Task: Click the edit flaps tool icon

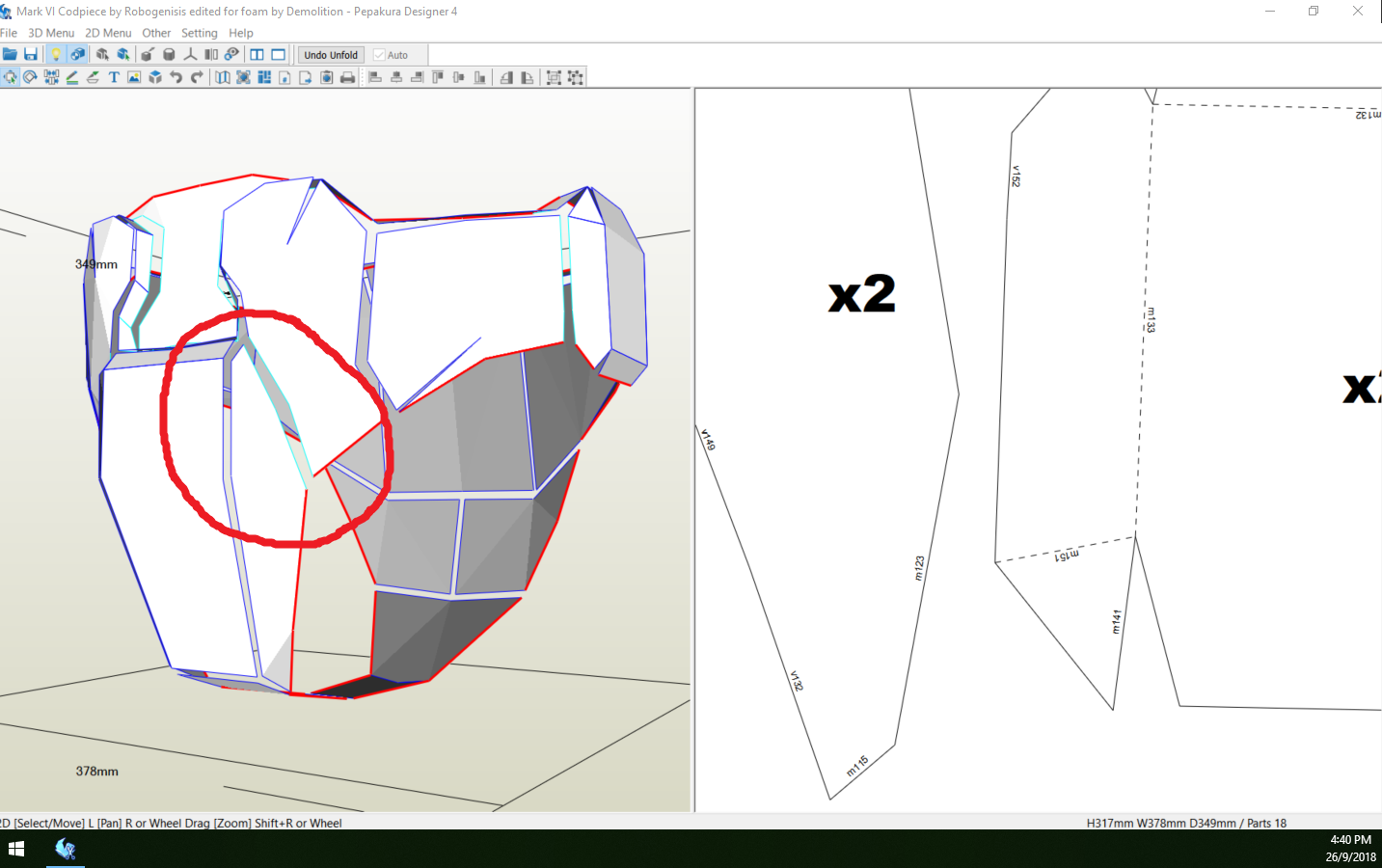Action: [93, 77]
